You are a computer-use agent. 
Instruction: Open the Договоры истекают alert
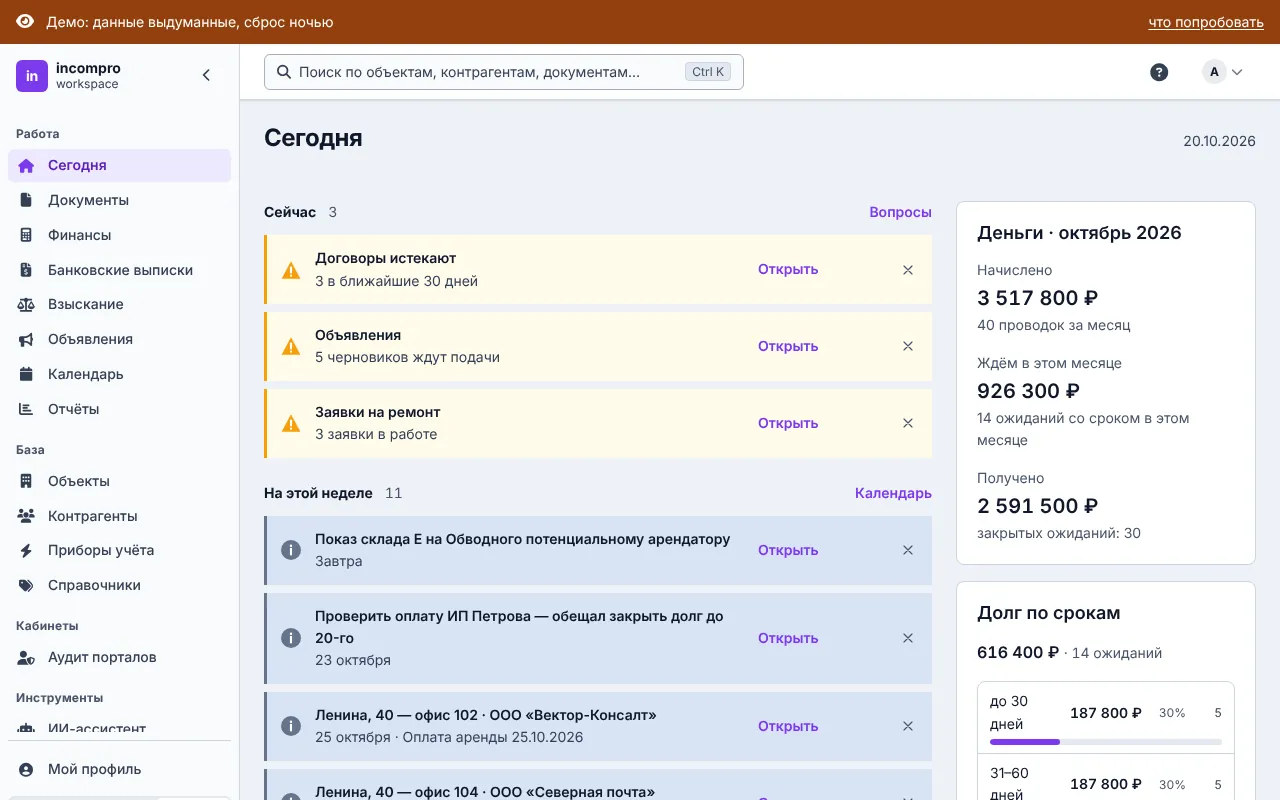click(x=788, y=269)
